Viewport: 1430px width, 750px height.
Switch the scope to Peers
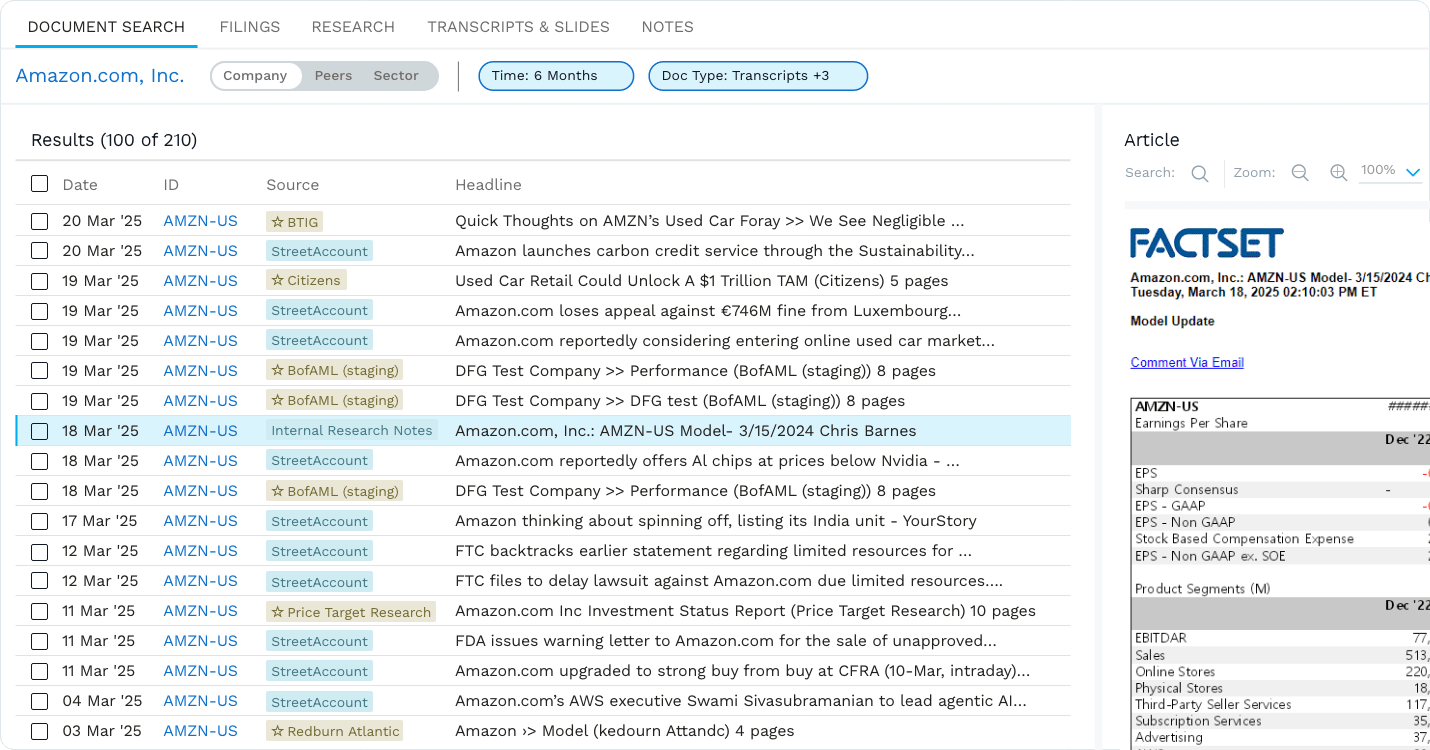[333, 75]
